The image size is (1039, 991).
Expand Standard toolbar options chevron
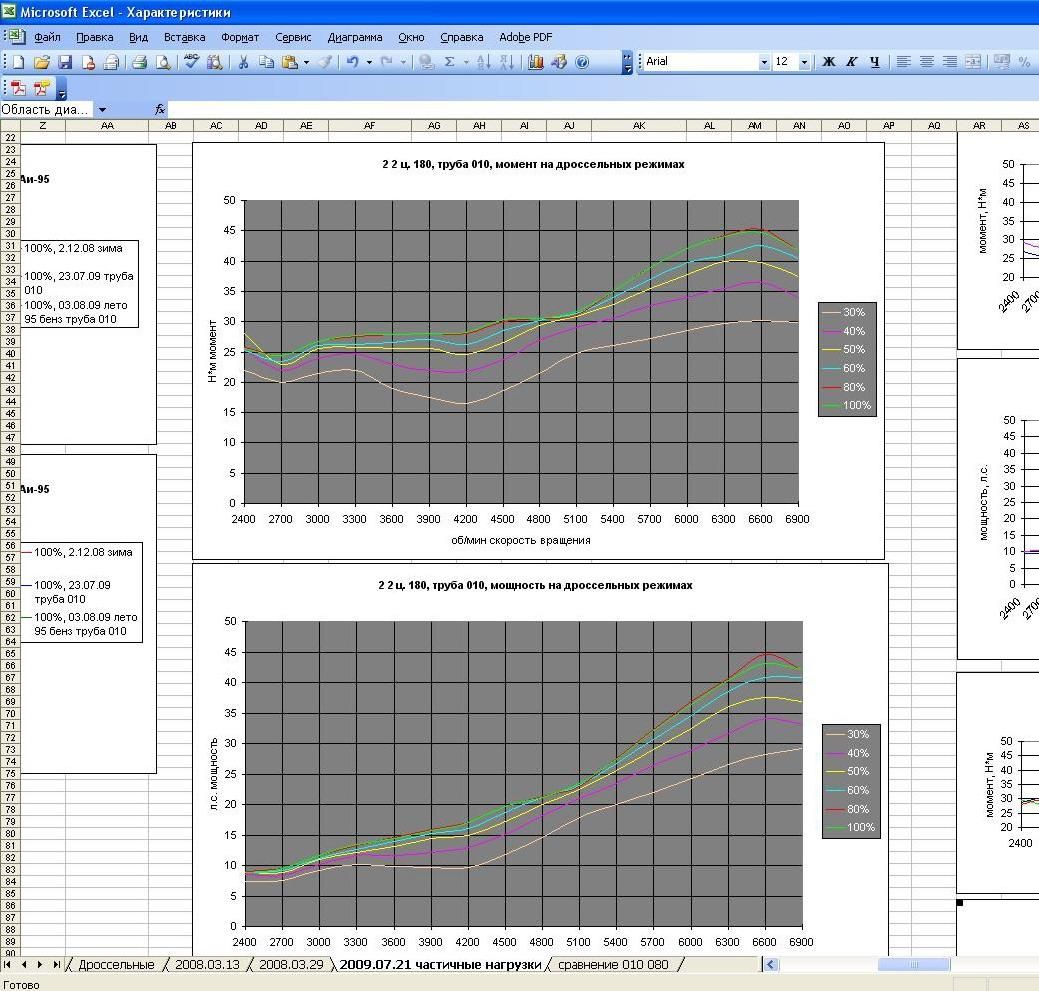click(628, 62)
